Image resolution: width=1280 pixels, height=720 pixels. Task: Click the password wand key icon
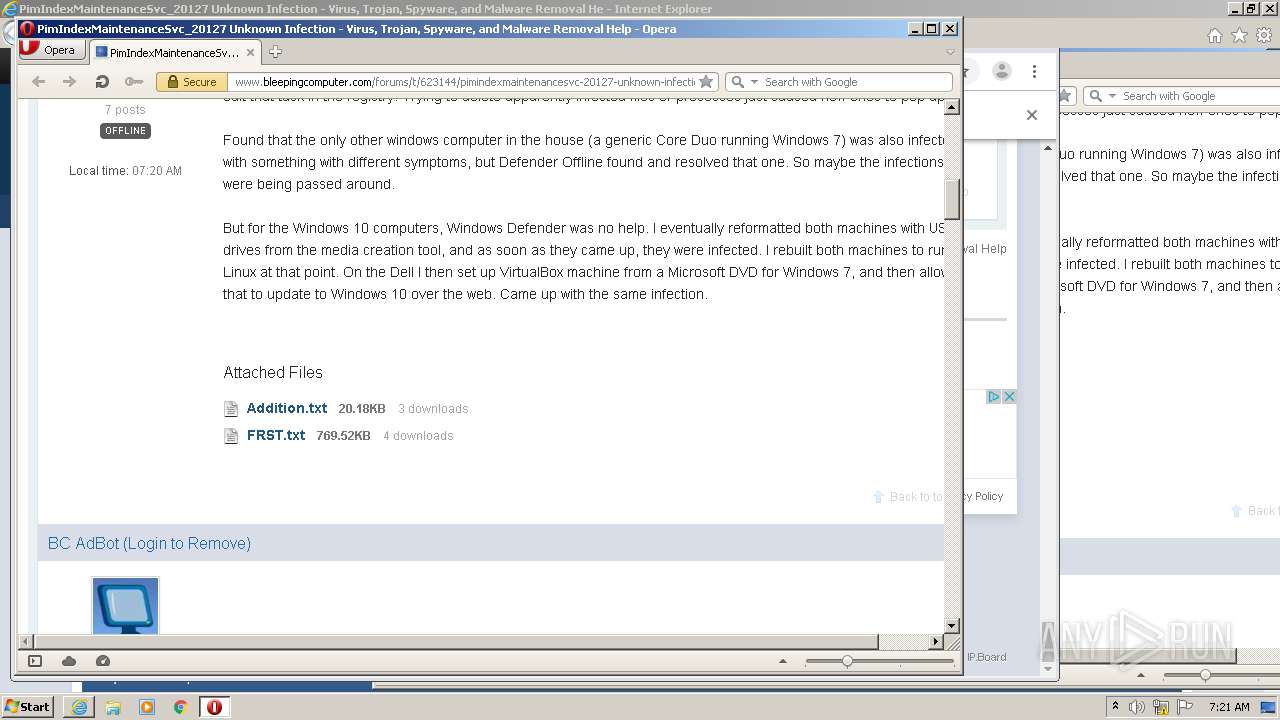point(133,82)
